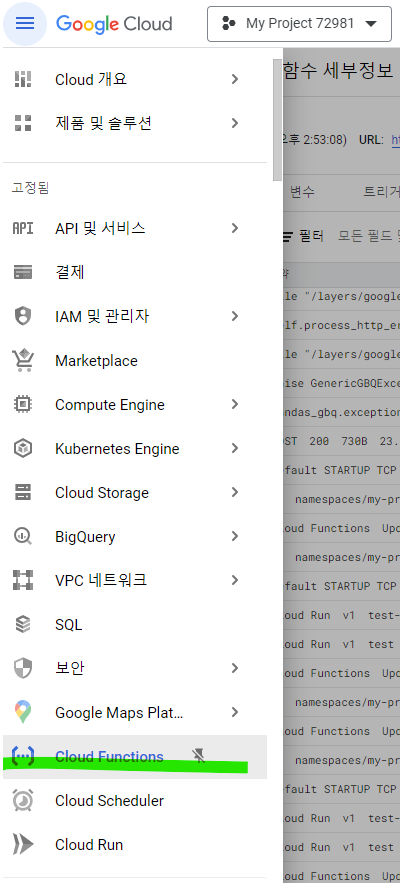This screenshot has height=883, width=400.
Task: Click the Kubernetes Engine hexagon icon
Action: click(23, 448)
